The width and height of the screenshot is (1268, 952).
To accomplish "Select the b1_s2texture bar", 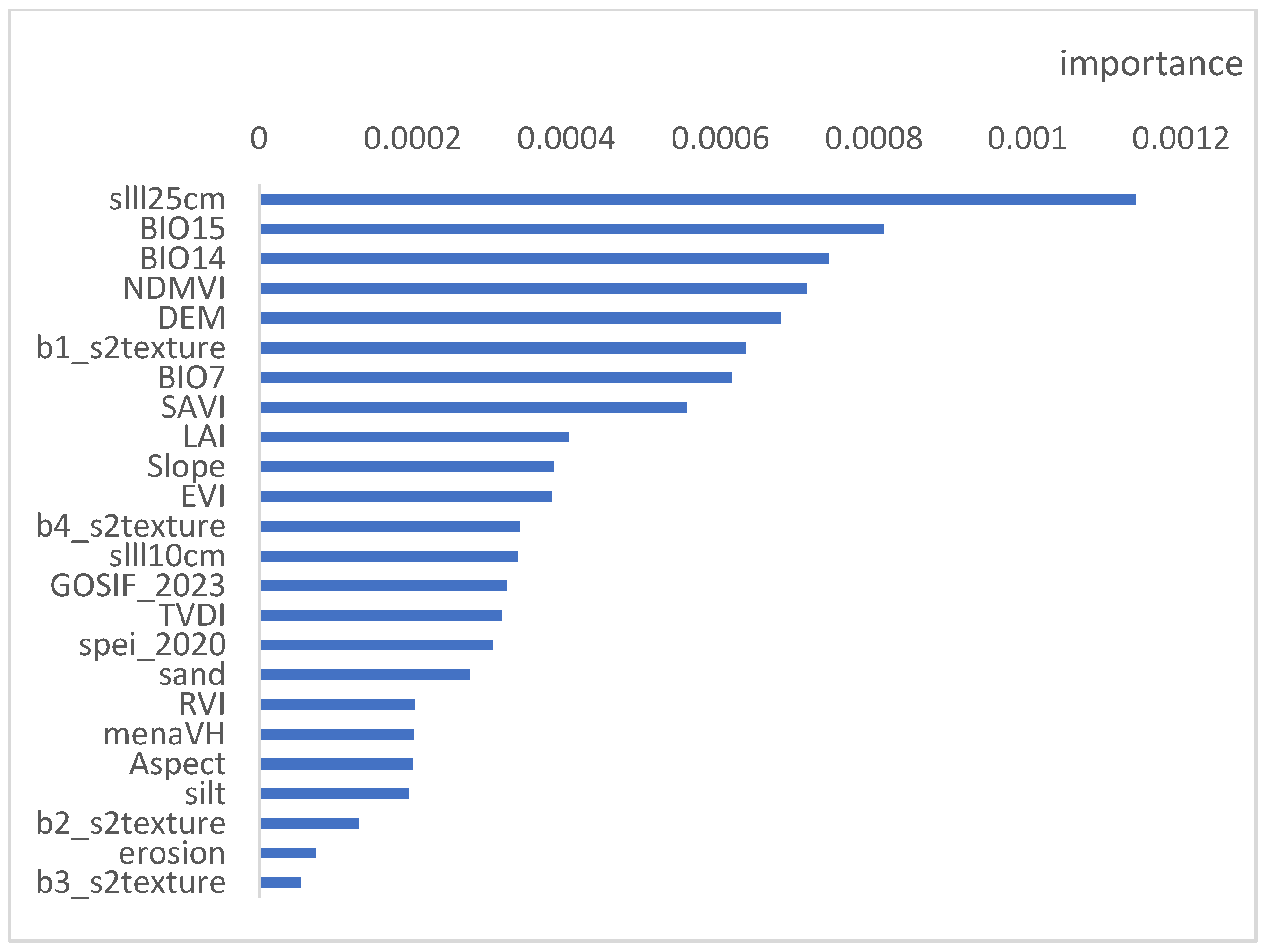I will 503,347.
